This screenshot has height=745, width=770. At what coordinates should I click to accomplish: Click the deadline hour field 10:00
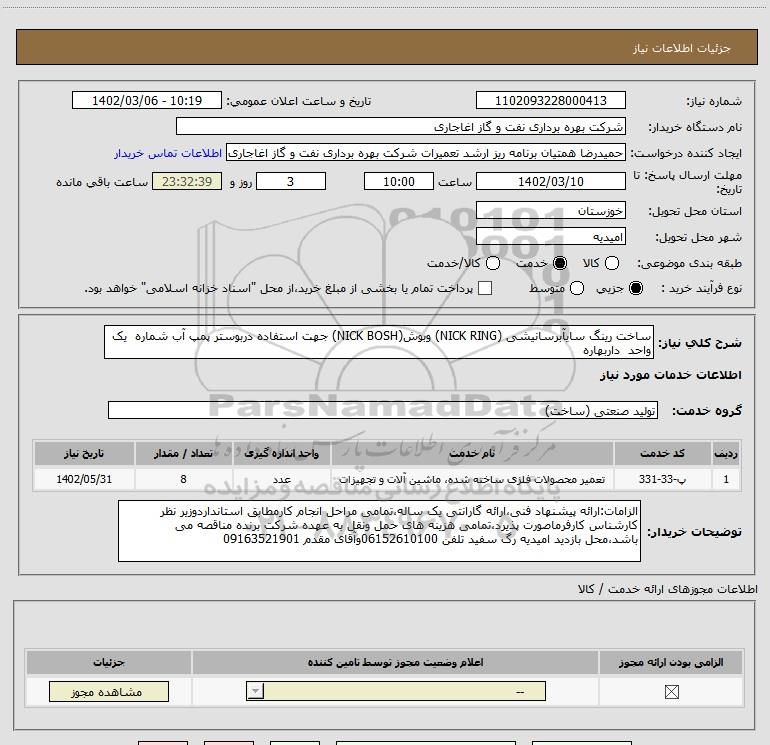[x=399, y=181]
